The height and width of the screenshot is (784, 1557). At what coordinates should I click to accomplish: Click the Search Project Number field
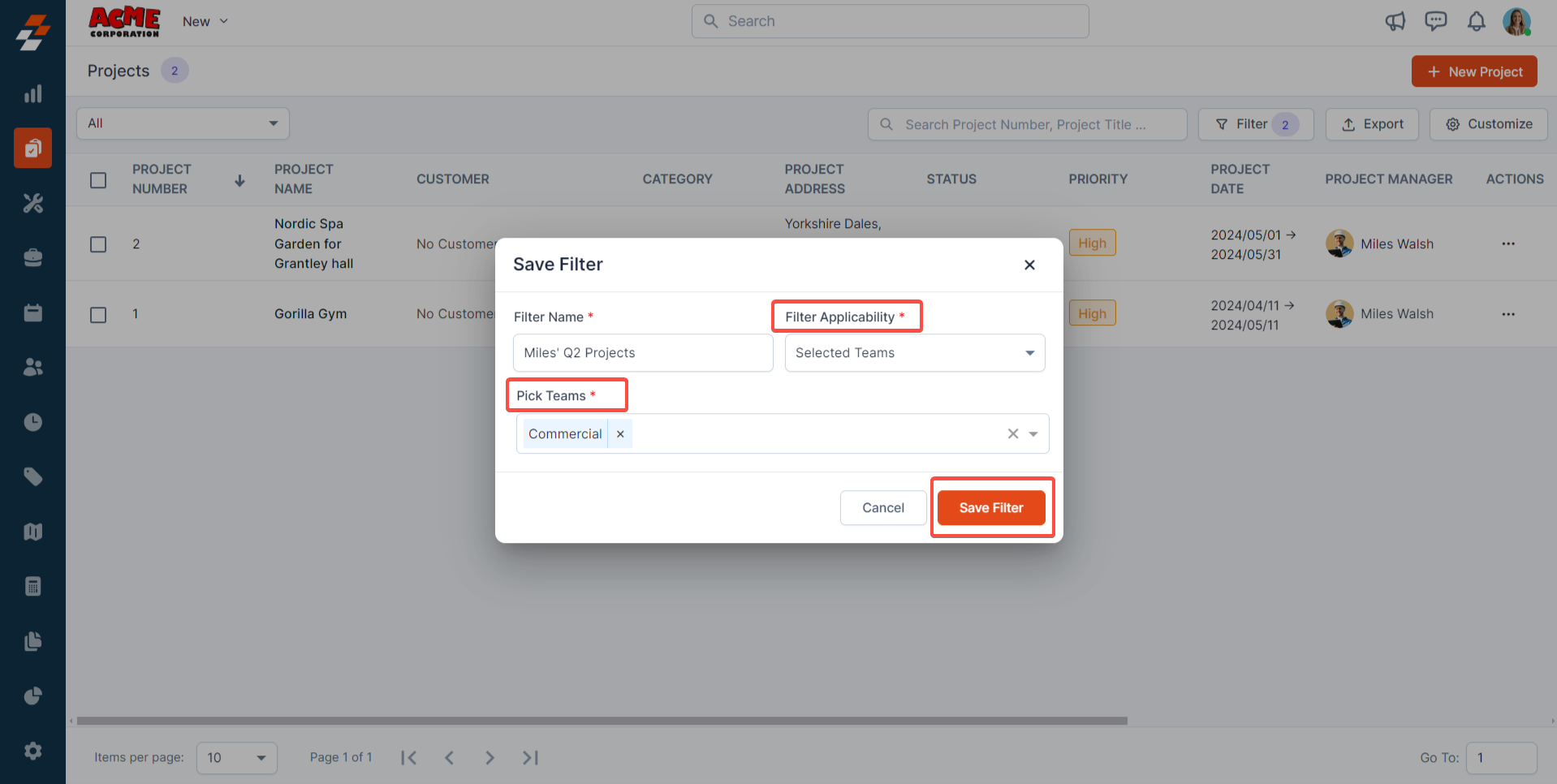pyautogui.click(x=1028, y=124)
